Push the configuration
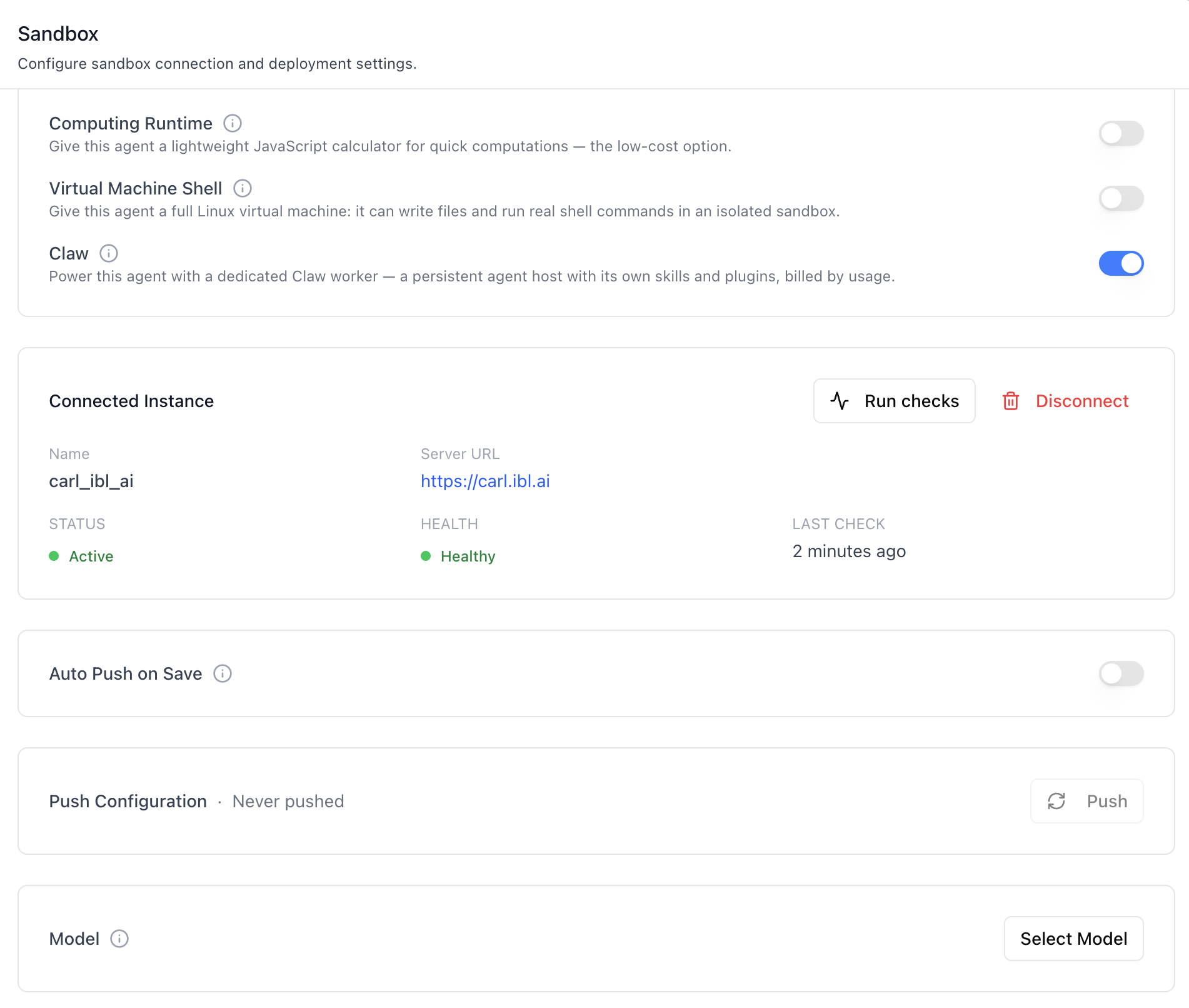The height and width of the screenshot is (1008, 1189). pos(1086,801)
